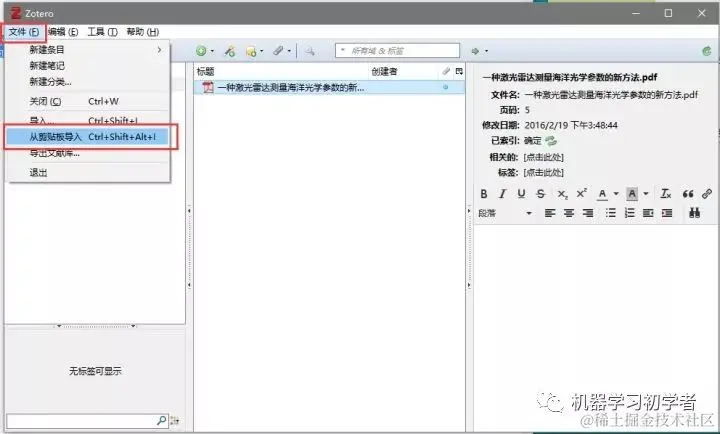Click [点击此处] next to 相关的
The height and width of the screenshot is (434, 720).
(544, 157)
